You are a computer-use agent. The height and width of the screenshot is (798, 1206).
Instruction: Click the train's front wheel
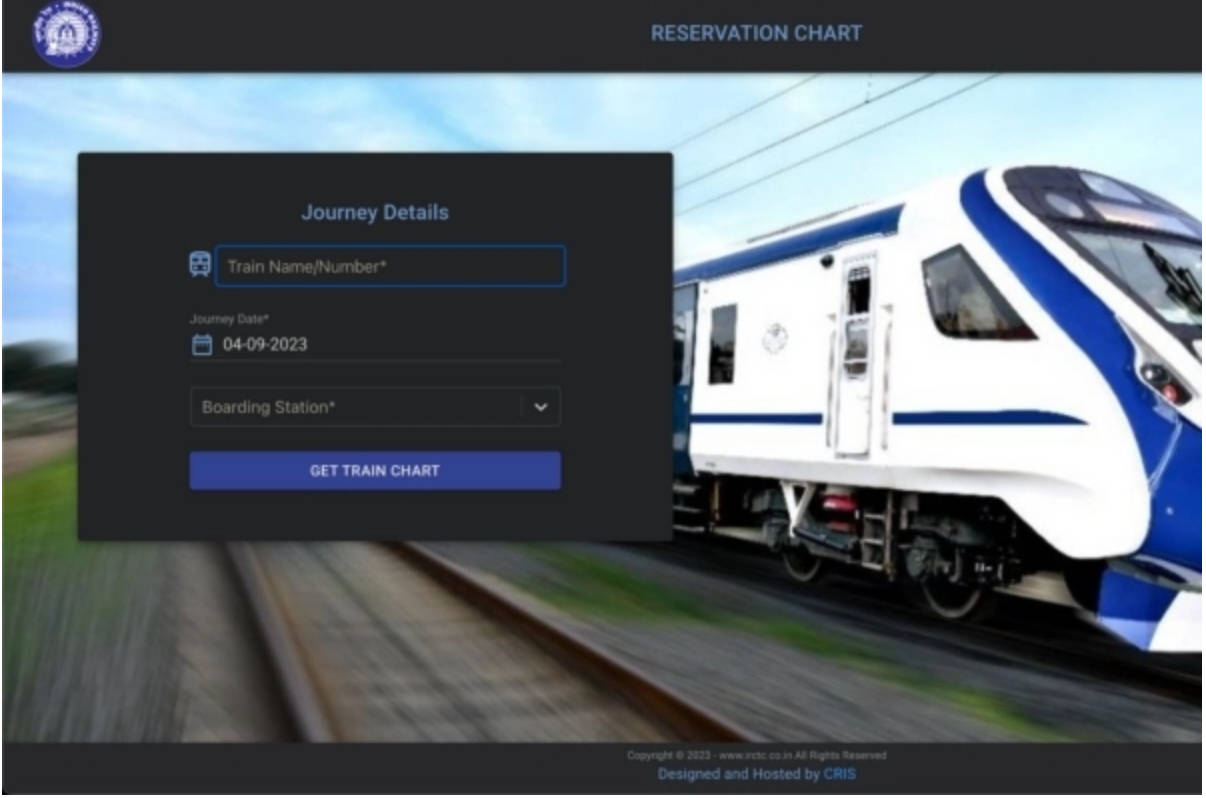[x=952, y=590]
